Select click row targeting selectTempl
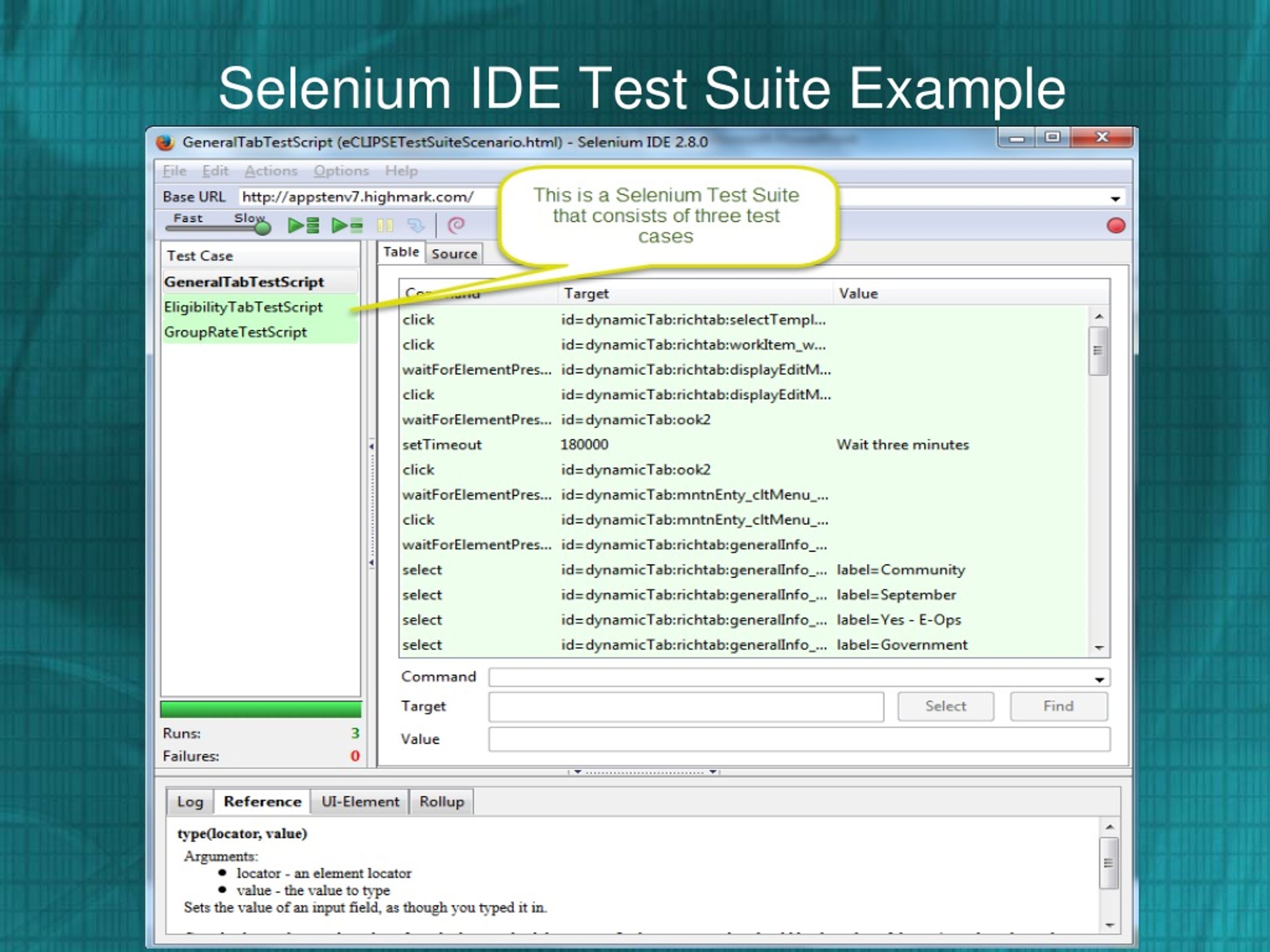The width and height of the screenshot is (1270, 952). click(744, 320)
